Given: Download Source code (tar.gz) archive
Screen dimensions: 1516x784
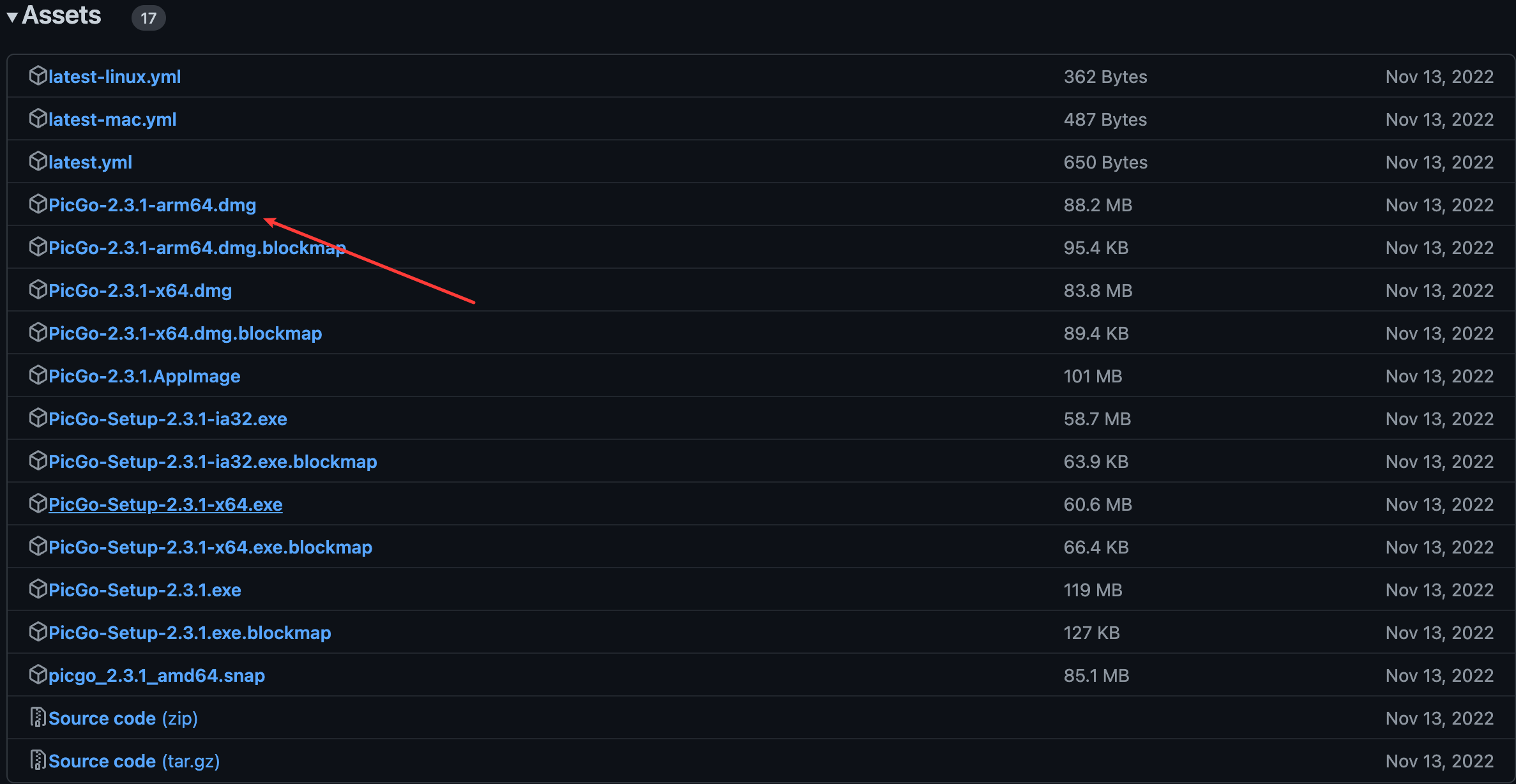Looking at the screenshot, I should (133, 761).
